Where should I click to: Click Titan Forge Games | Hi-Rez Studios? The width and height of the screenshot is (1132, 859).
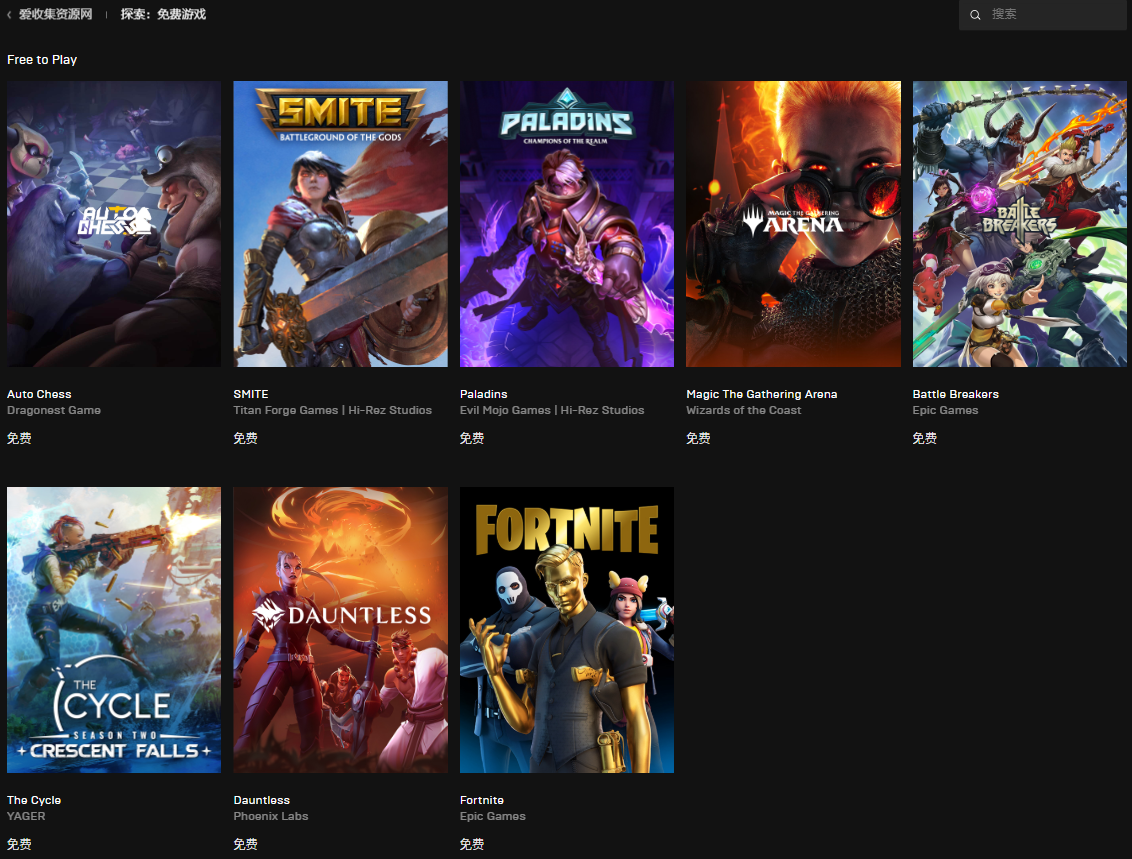click(333, 410)
